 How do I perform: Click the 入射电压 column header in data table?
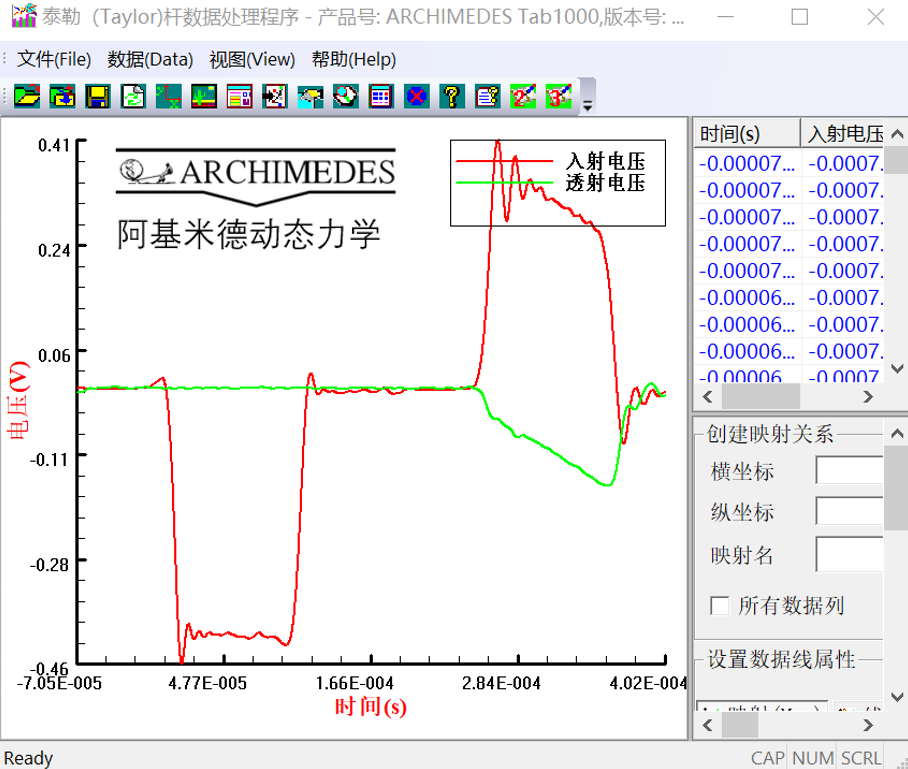[x=843, y=134]
